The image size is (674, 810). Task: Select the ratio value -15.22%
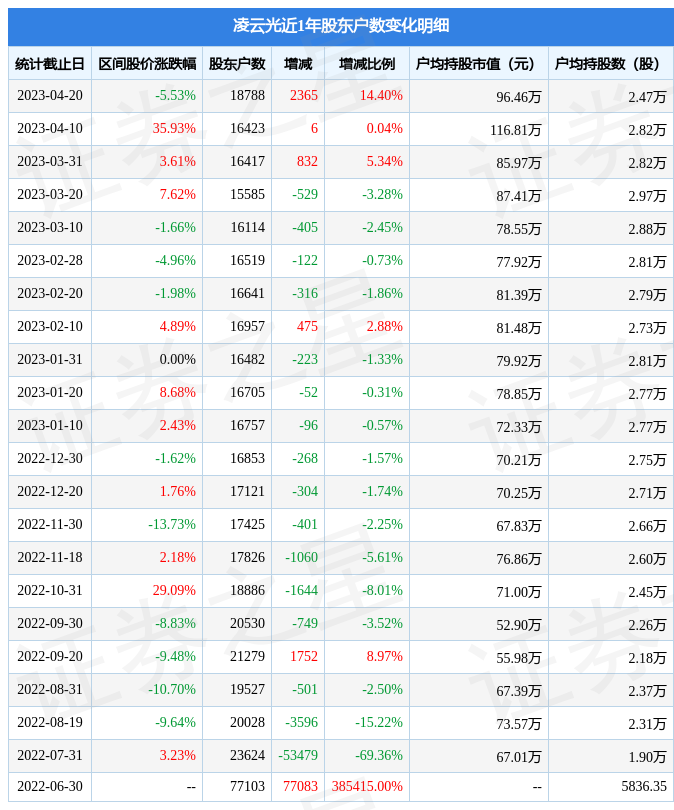click(379, 723)
